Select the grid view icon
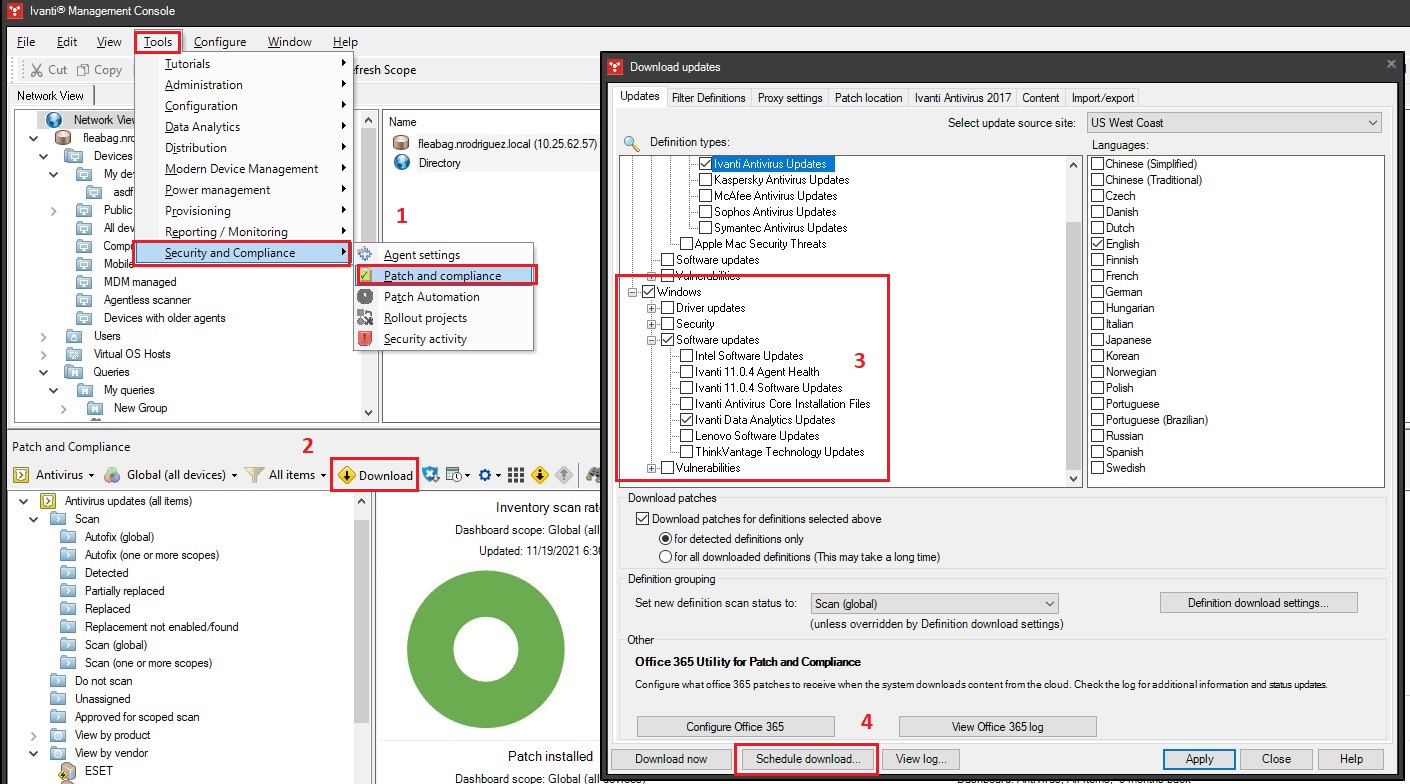Viewport: 1410px width, 784px height. 515,474
